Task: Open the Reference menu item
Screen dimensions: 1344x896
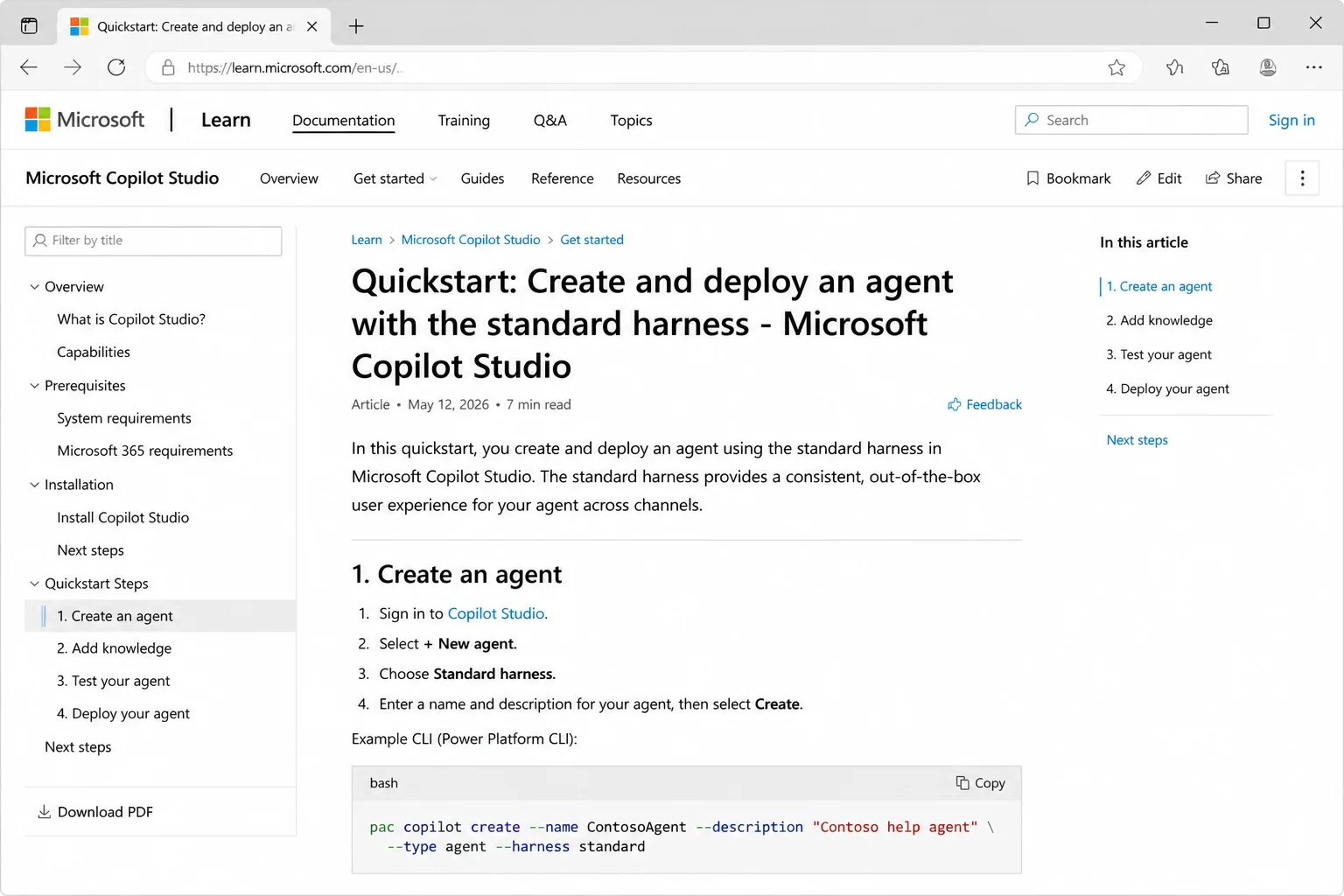Action: (x=563, y=178)
